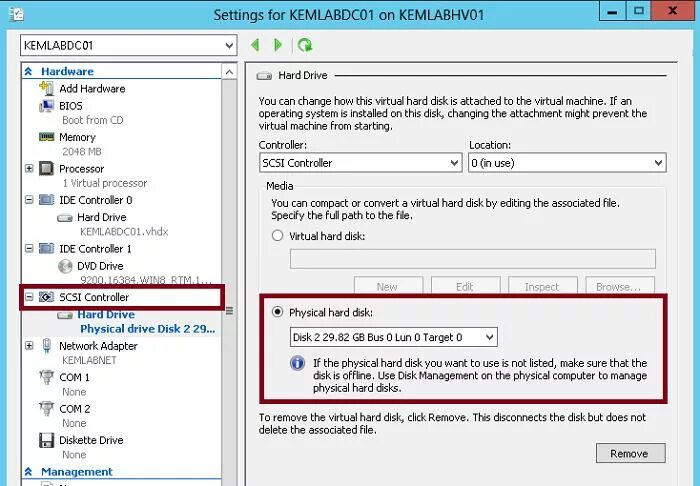Viewport: 700px width, 486px height.
Task: Click the Boot from CD label
Action: tap(93, 120)
